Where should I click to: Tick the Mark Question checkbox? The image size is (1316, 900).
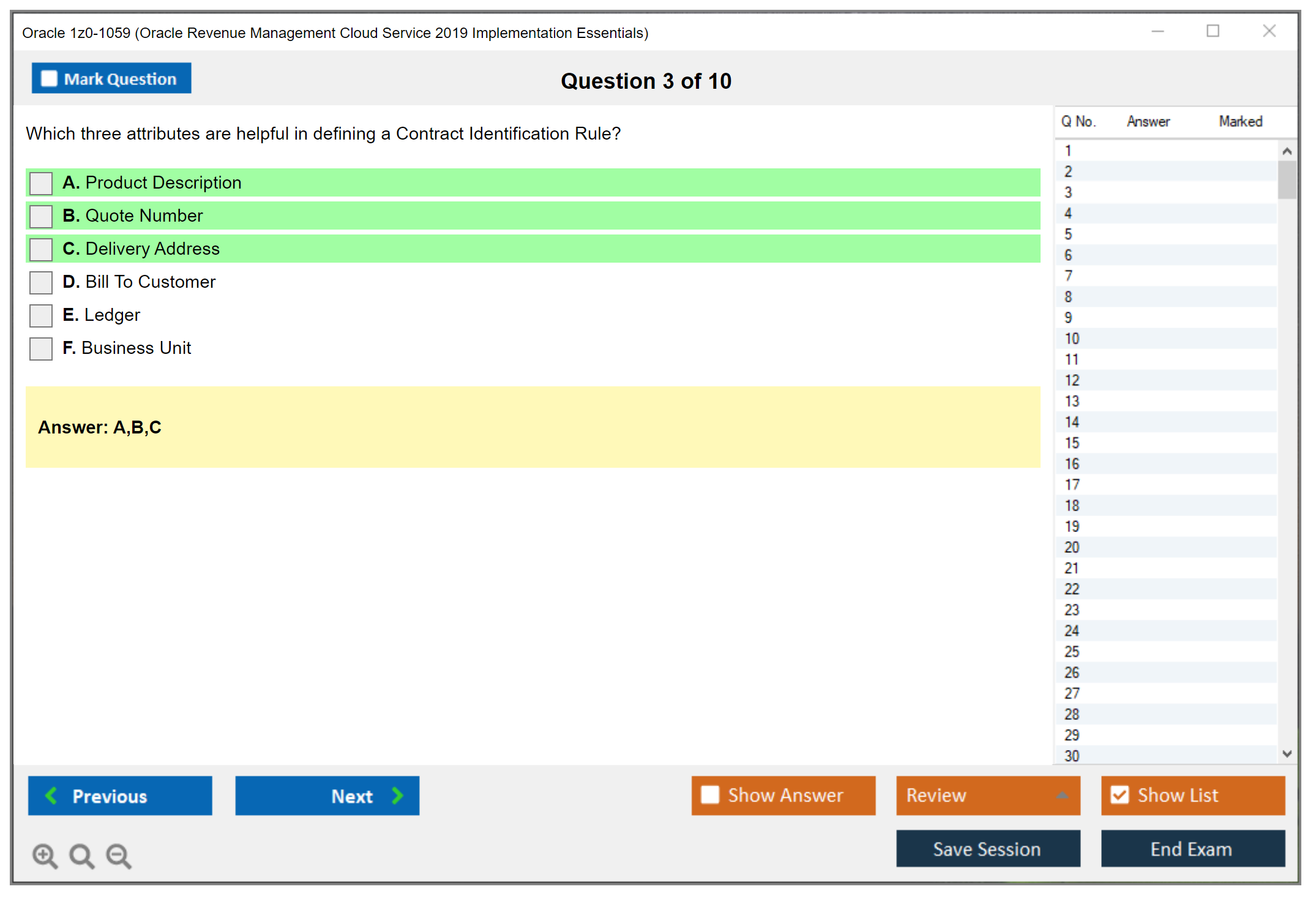click(x=49, y=79)
